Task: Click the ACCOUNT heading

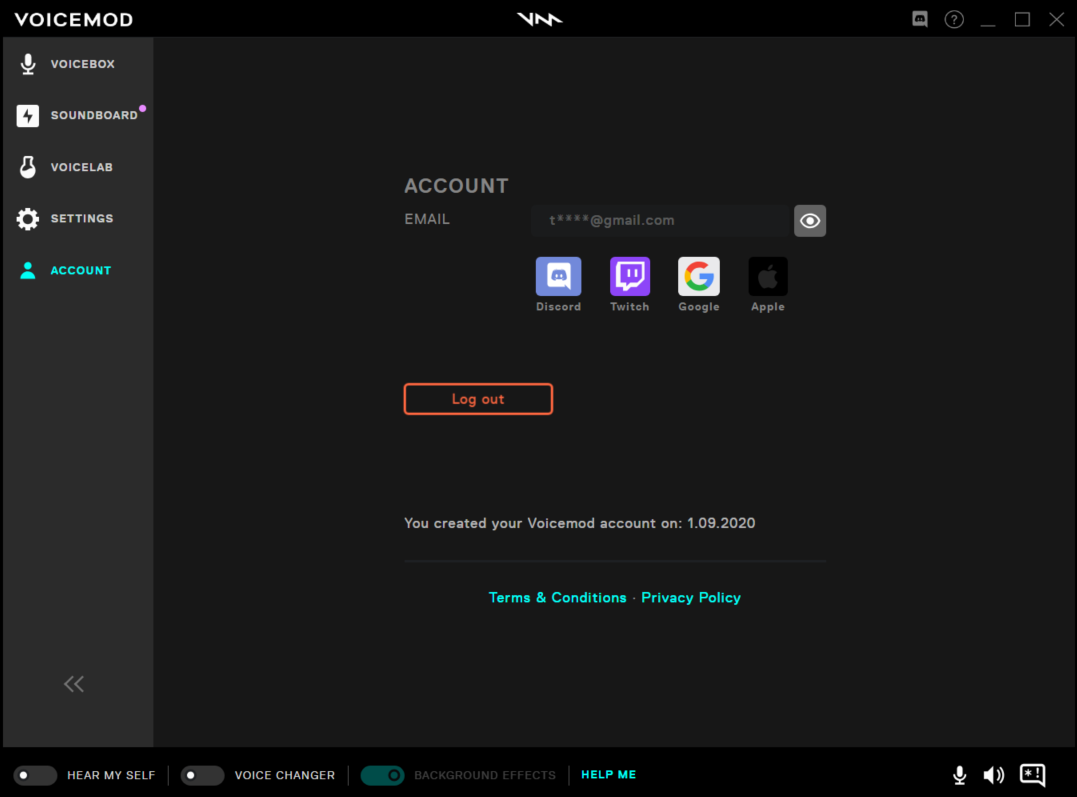Action: (x=456, y=186)
